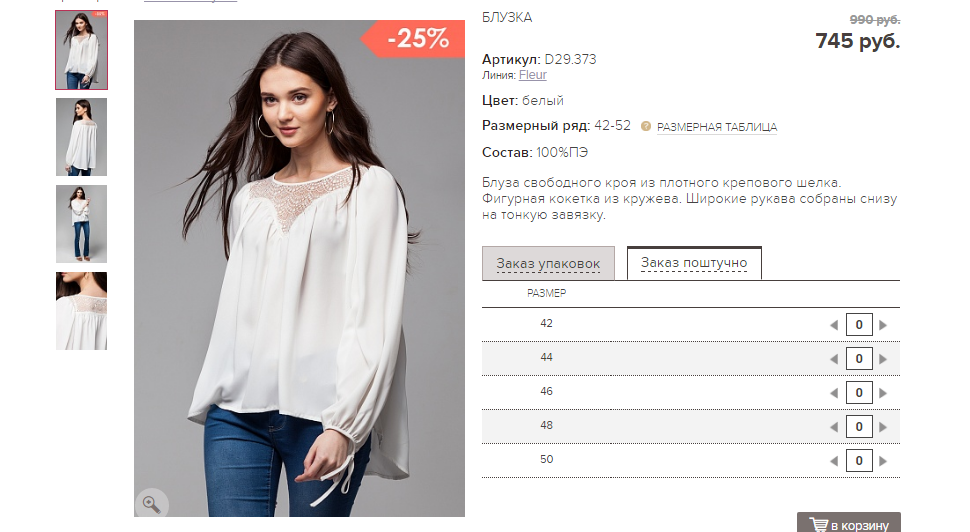Click the question mark icon beside size chart
This screenshot has height=532, width=970.
646,127
